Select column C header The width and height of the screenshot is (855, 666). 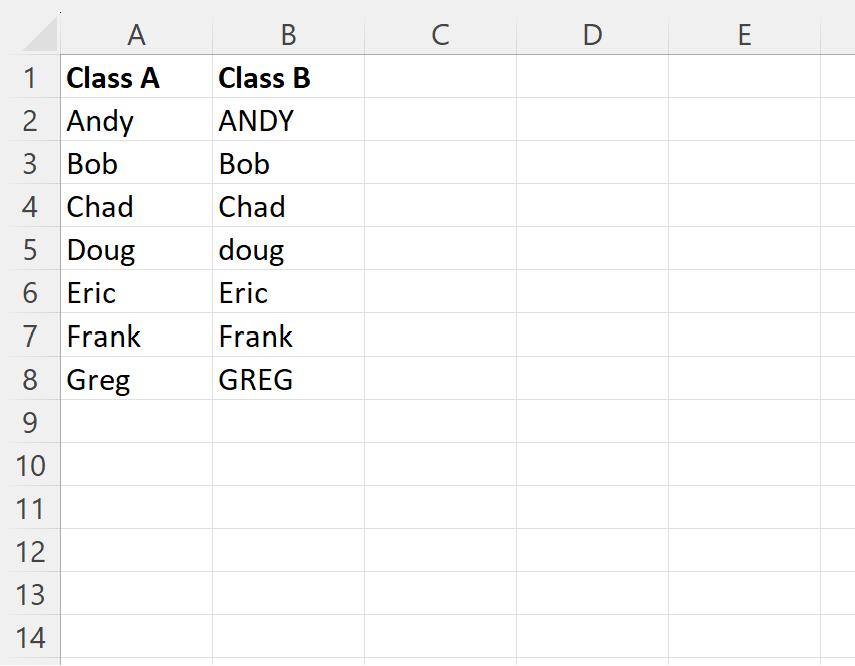click(x=441, y=34)
